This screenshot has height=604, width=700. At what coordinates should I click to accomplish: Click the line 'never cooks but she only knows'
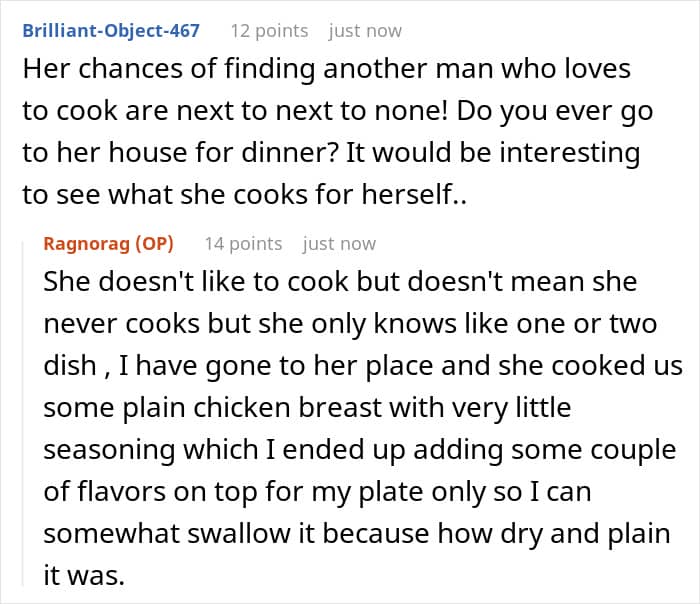(x=350, y=324)
